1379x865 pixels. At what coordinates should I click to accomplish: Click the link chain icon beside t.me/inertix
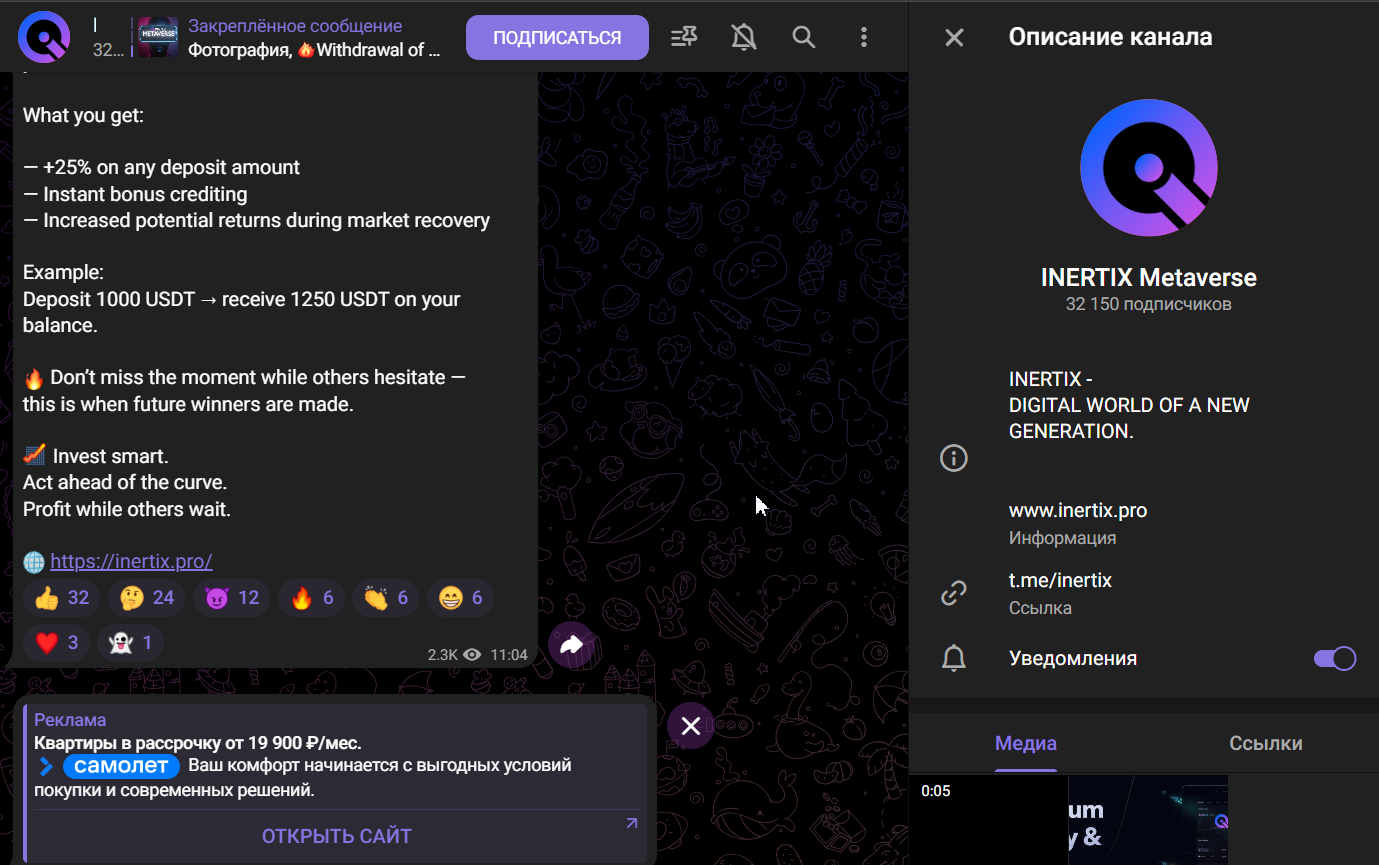point(954,593)
